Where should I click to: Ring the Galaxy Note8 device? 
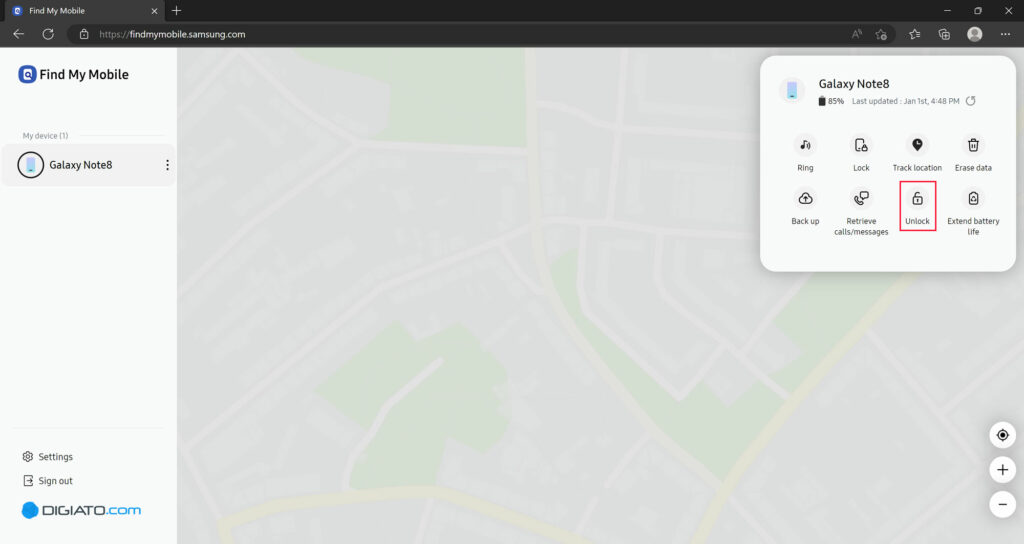[x=805, y=145]
